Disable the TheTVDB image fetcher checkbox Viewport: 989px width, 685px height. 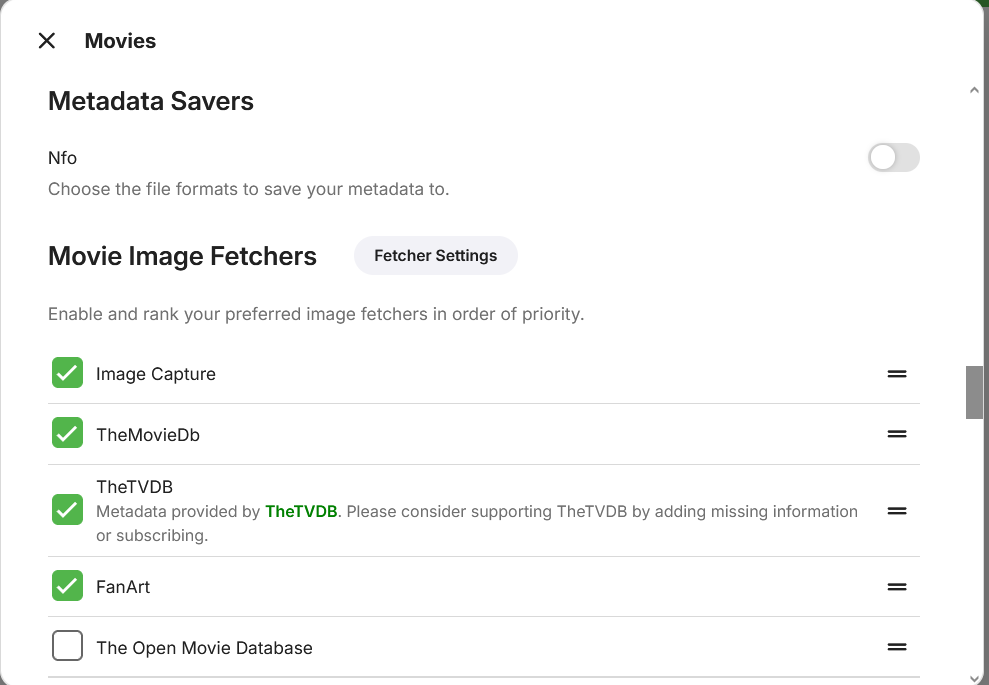point(67,510)
